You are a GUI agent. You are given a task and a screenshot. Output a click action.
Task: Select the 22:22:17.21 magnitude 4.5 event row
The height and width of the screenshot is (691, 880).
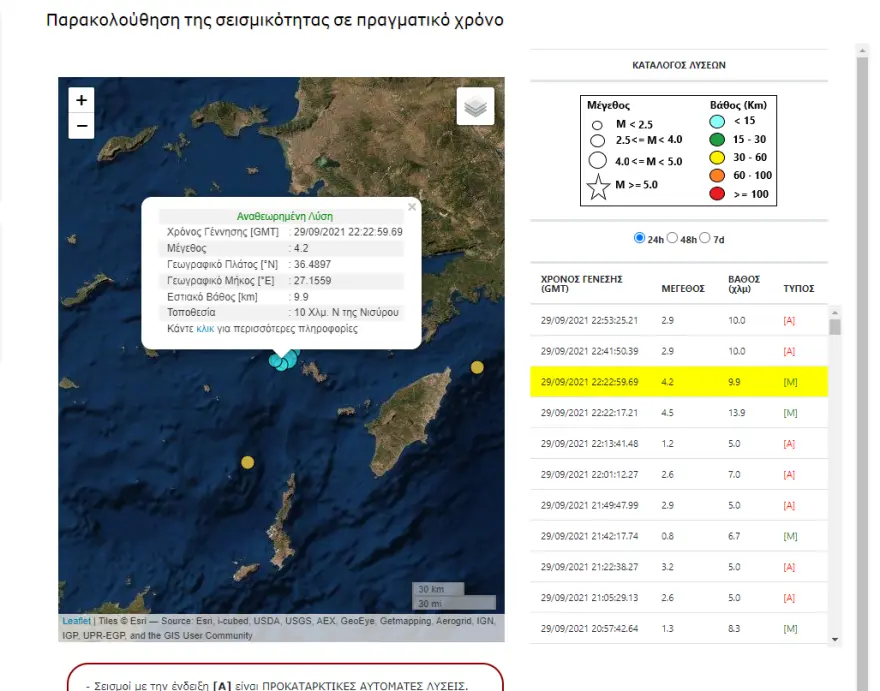coord(678,413)
